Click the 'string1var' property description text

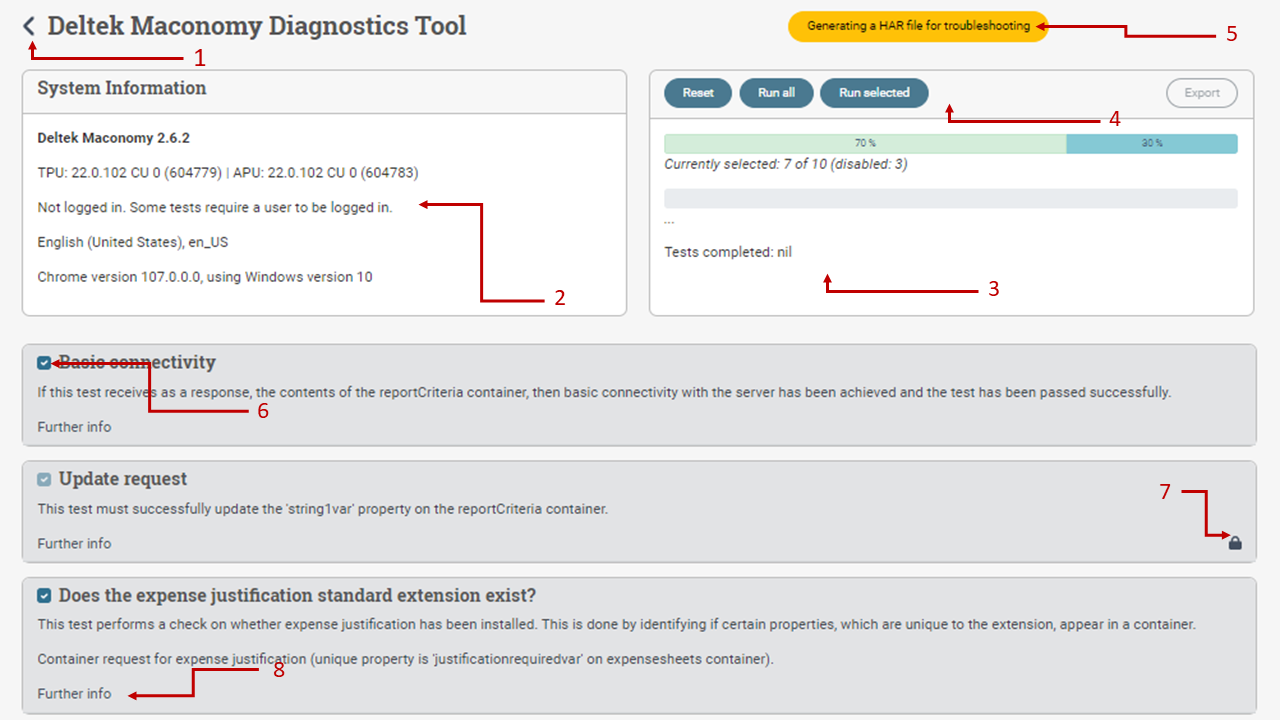point(323,509)
